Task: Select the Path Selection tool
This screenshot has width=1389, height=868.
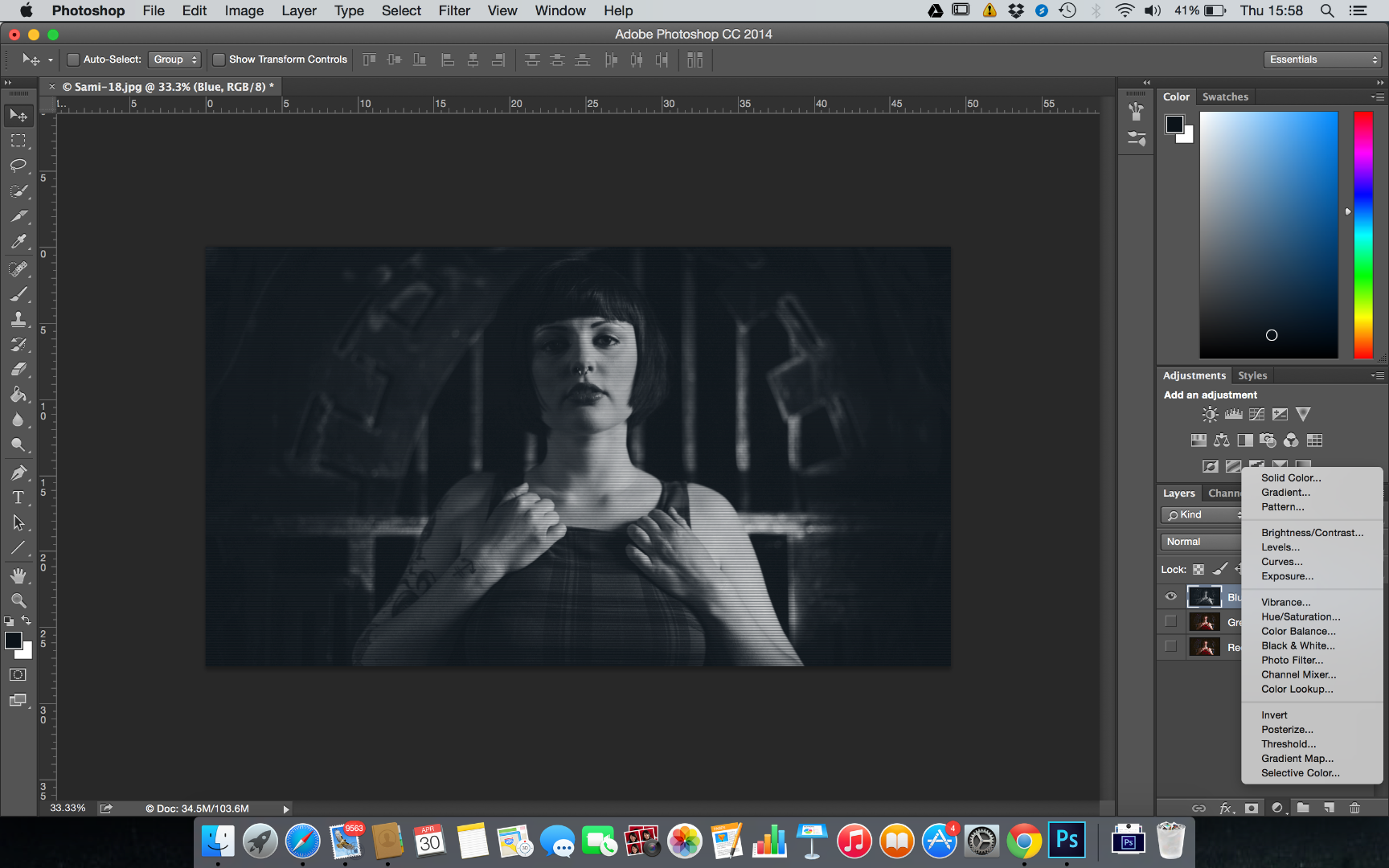Action: pyautogui.click(x=18, y=522)
